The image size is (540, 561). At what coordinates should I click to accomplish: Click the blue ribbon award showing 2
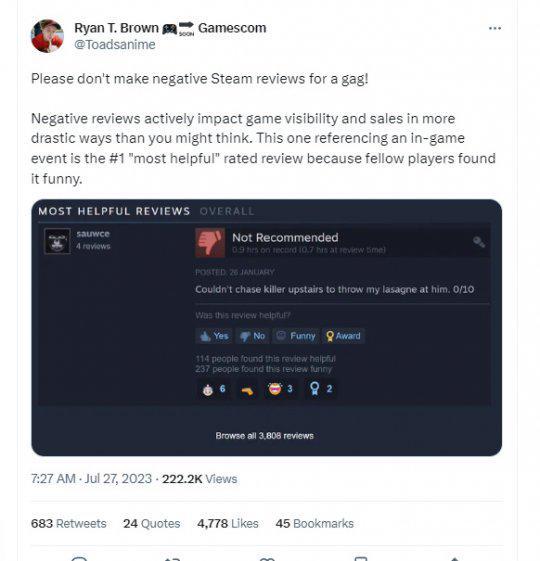tap(321, 389)
